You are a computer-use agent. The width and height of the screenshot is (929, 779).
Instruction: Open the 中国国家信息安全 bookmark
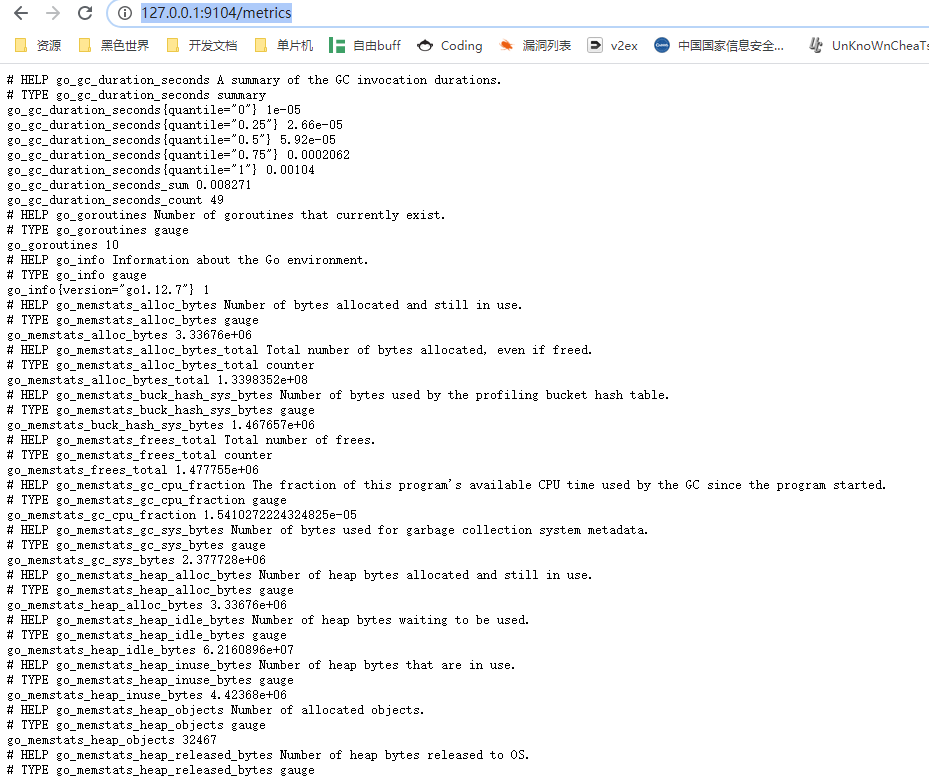tap(720, 45)
